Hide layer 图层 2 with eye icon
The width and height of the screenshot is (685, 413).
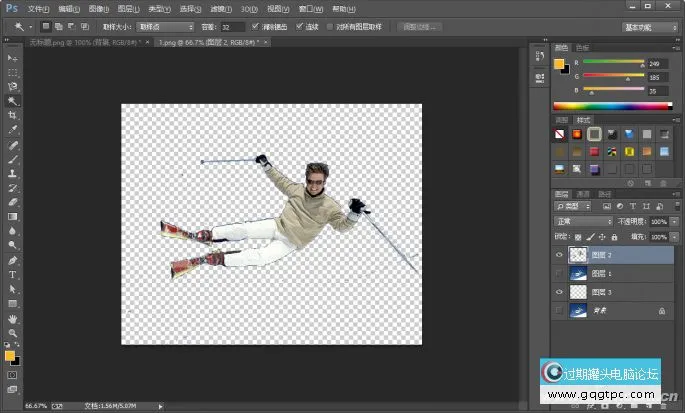(x=559, y=254)
